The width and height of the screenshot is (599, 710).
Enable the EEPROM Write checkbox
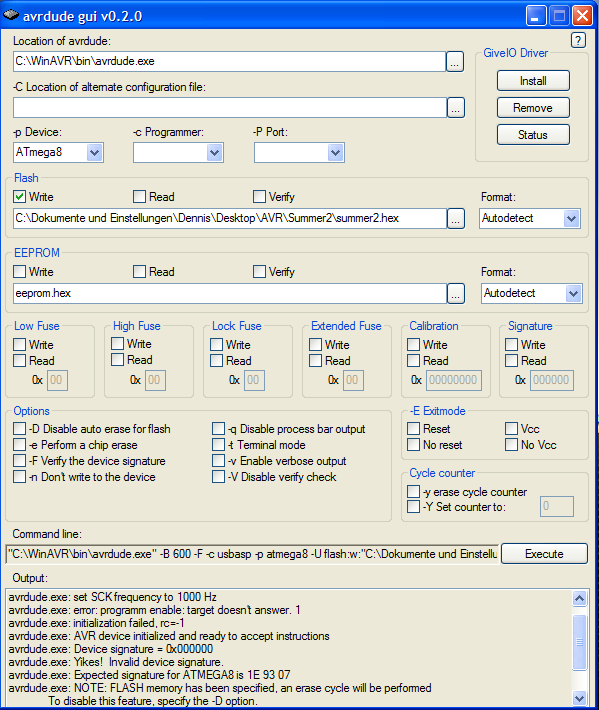(x=19, y=271)
